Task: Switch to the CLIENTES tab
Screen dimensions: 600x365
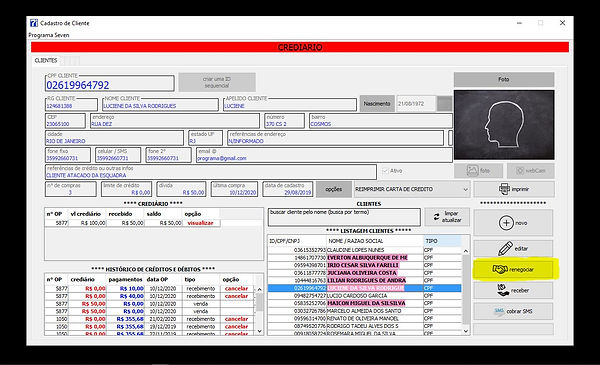Action: tap(46, 60)
